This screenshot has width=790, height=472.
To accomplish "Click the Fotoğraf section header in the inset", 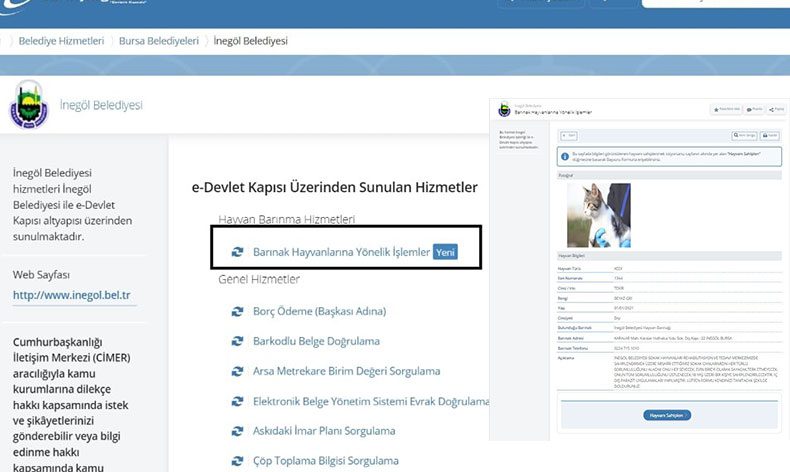I will coord(669,175).
